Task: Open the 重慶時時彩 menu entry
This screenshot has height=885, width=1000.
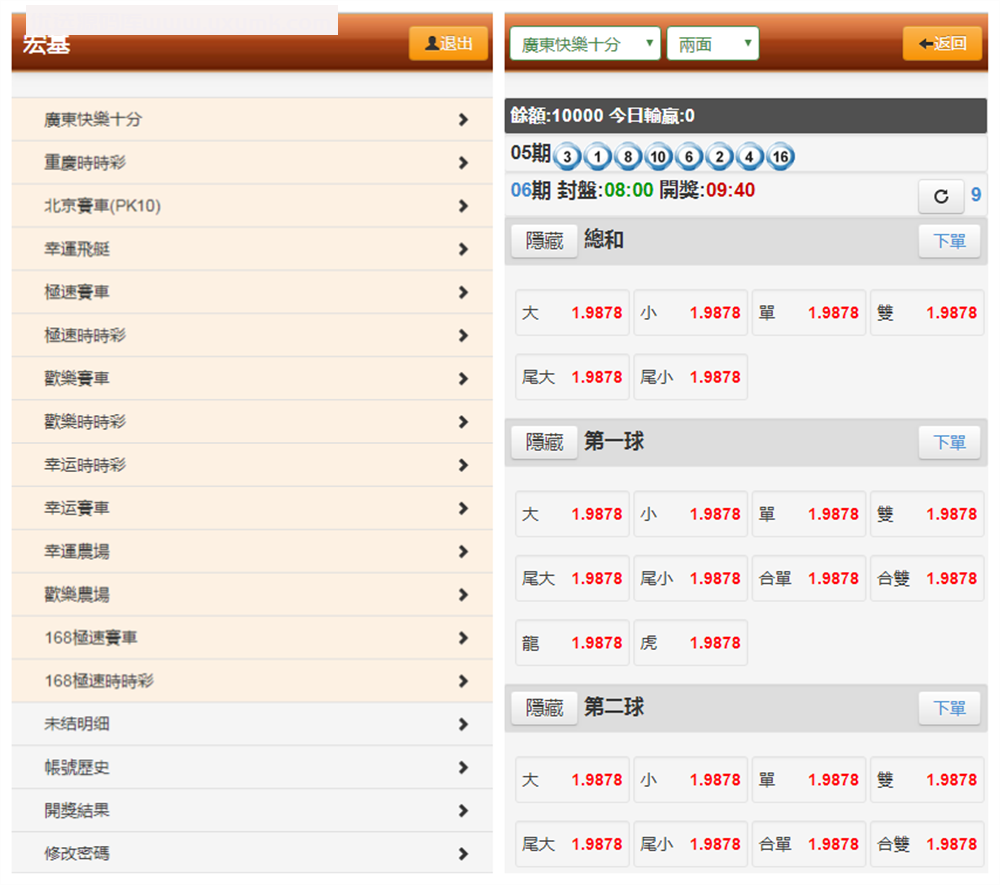Action: 252,163
